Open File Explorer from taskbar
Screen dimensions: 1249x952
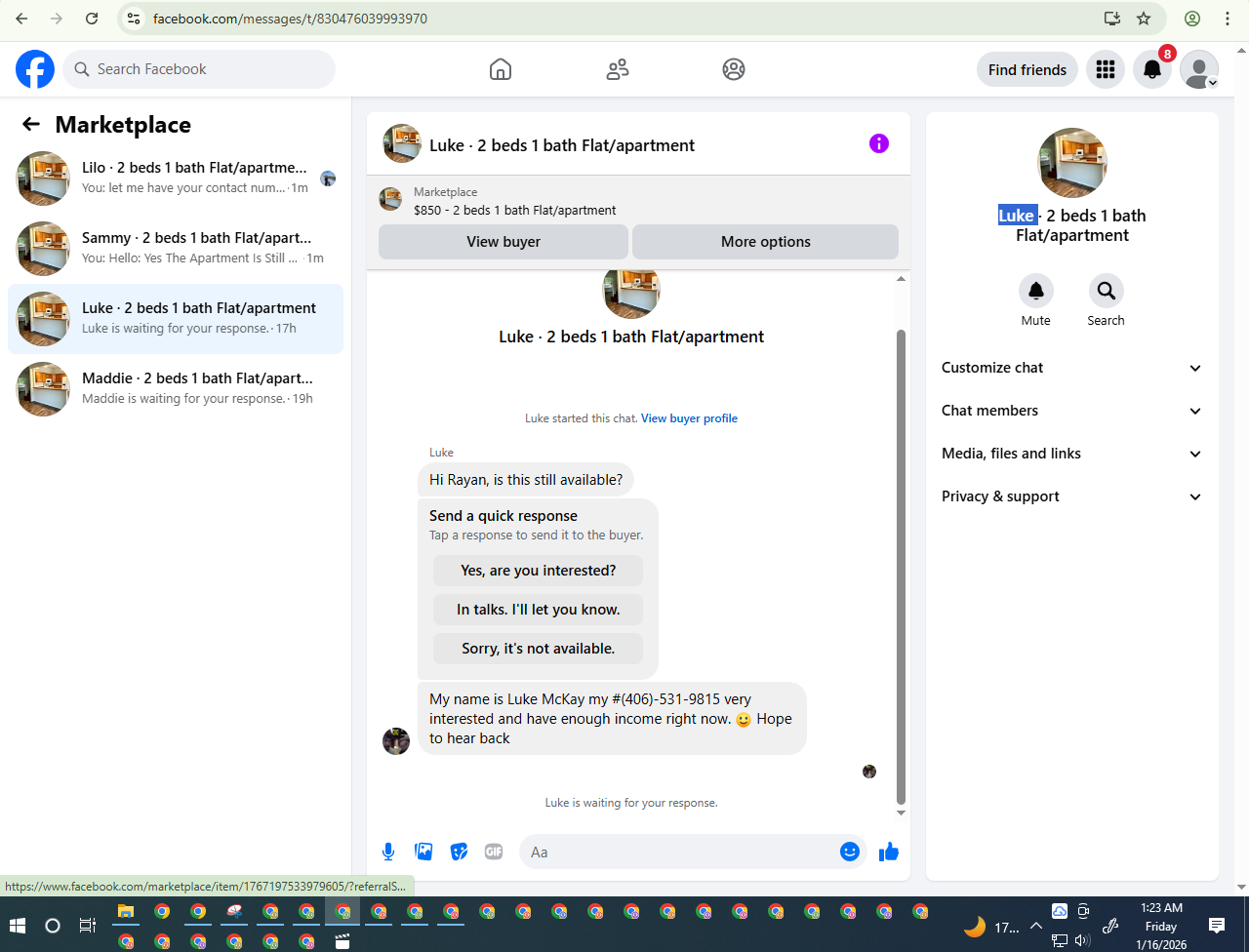click(x=126, y=912)
